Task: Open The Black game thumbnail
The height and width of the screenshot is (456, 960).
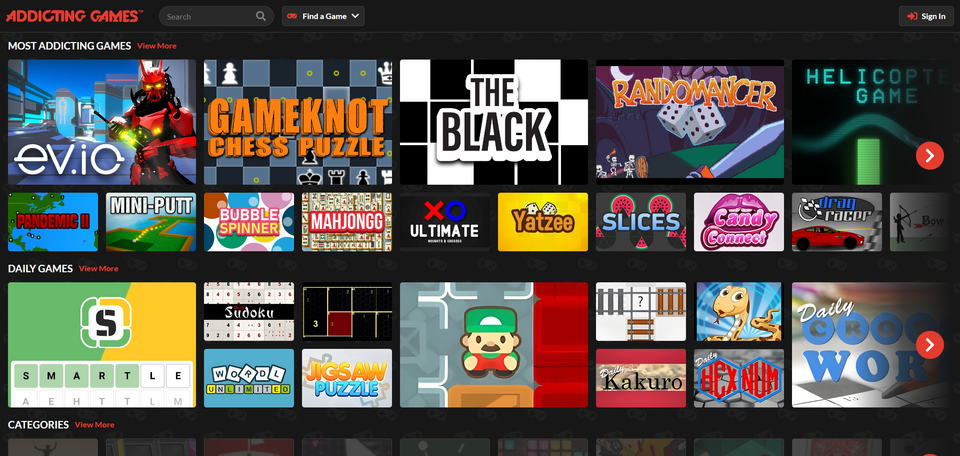Action: coord(494,122)
